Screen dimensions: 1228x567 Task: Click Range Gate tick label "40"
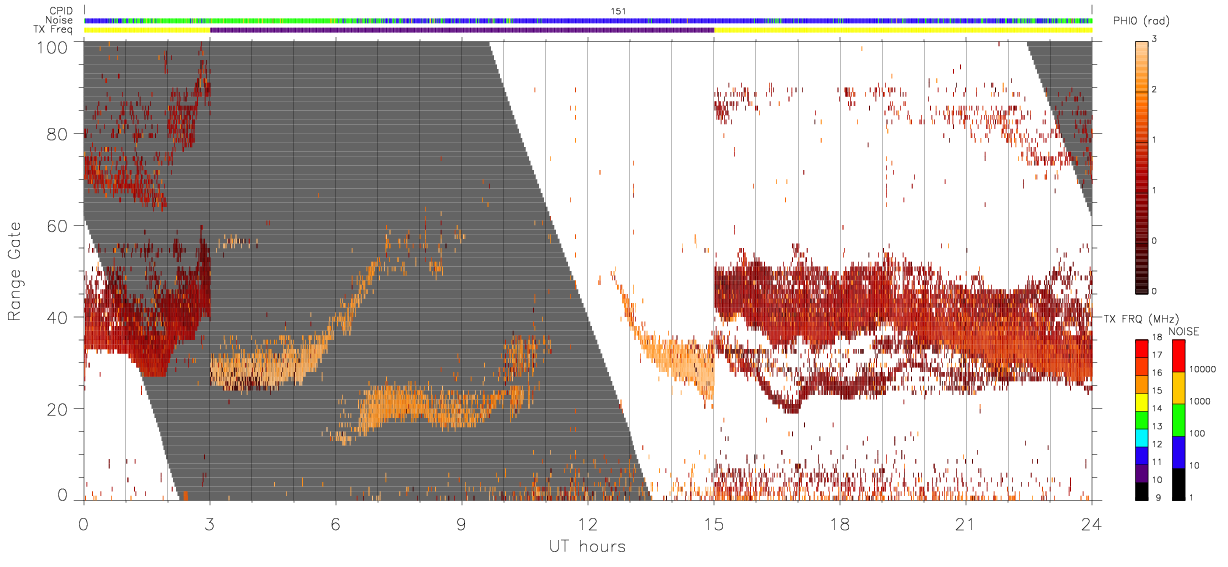pyautogui.click(x=58, y=317)
